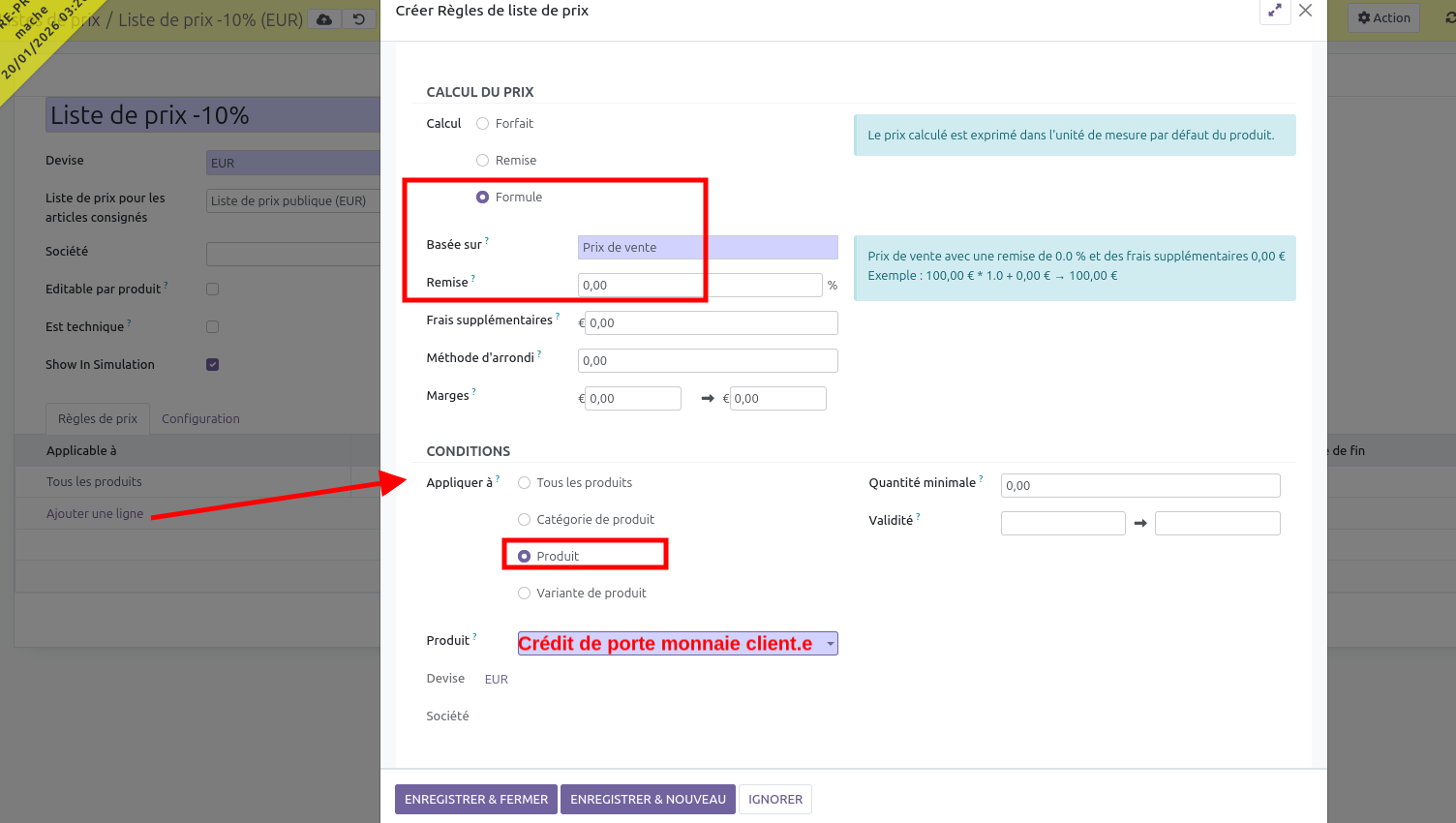This screenshot has height=823, width=1456.
Task: Click Enregistrer & Fermer button
Action: [x=475, y=800]
